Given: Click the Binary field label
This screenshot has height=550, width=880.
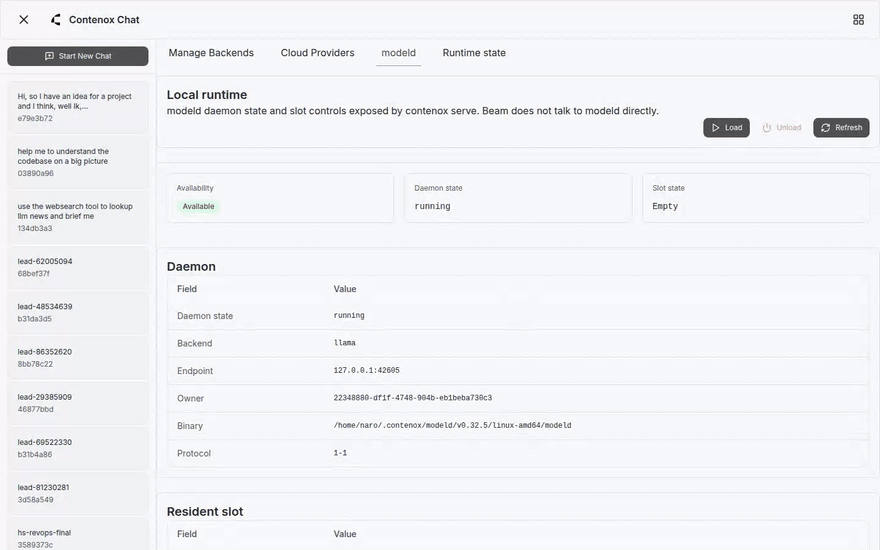Looking at the screenshot, I should (x=190, y=426).
